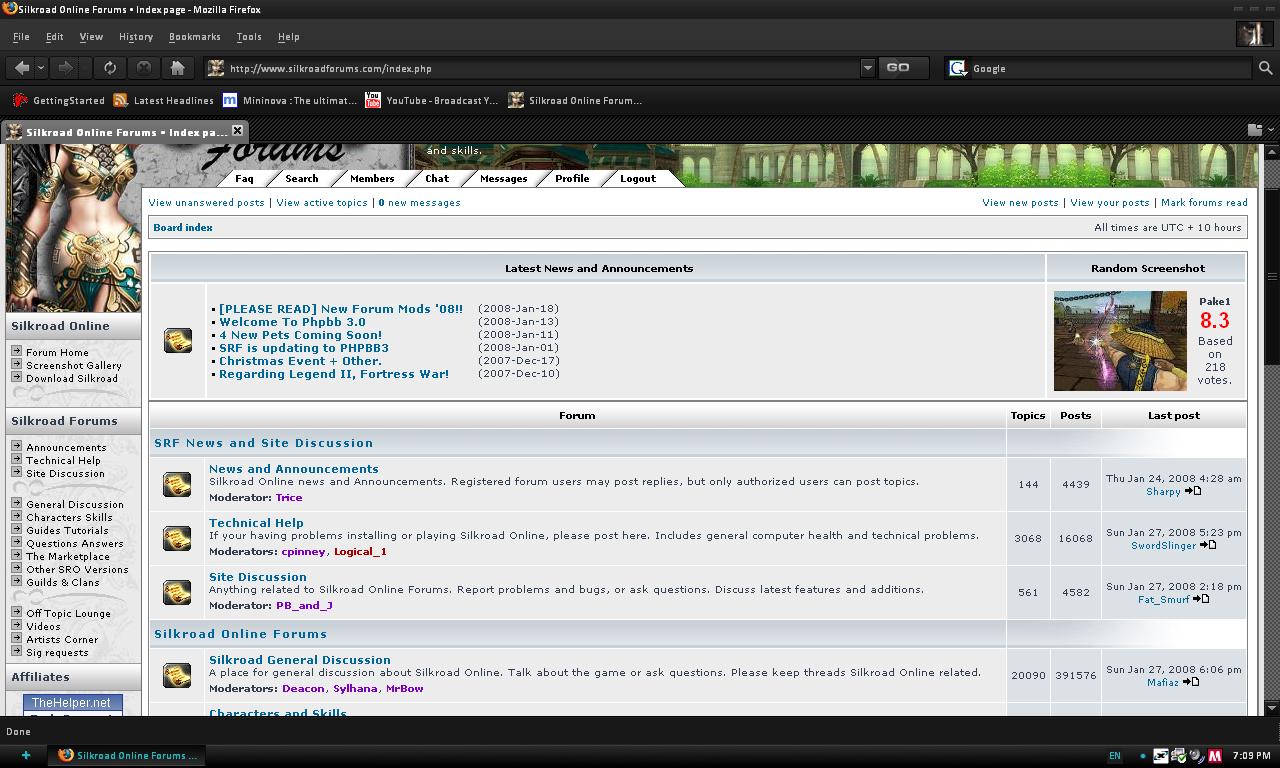
Task: Click the Latest Headlines RSS feed bookmark
Action: point(121,100)
